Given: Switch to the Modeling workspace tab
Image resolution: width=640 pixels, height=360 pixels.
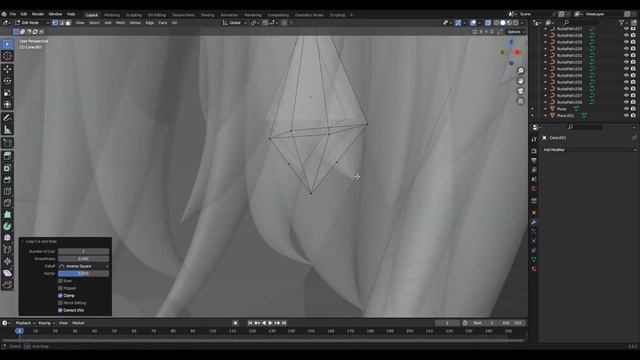Looking at the screenshot, I should click(x=112, y=15).
